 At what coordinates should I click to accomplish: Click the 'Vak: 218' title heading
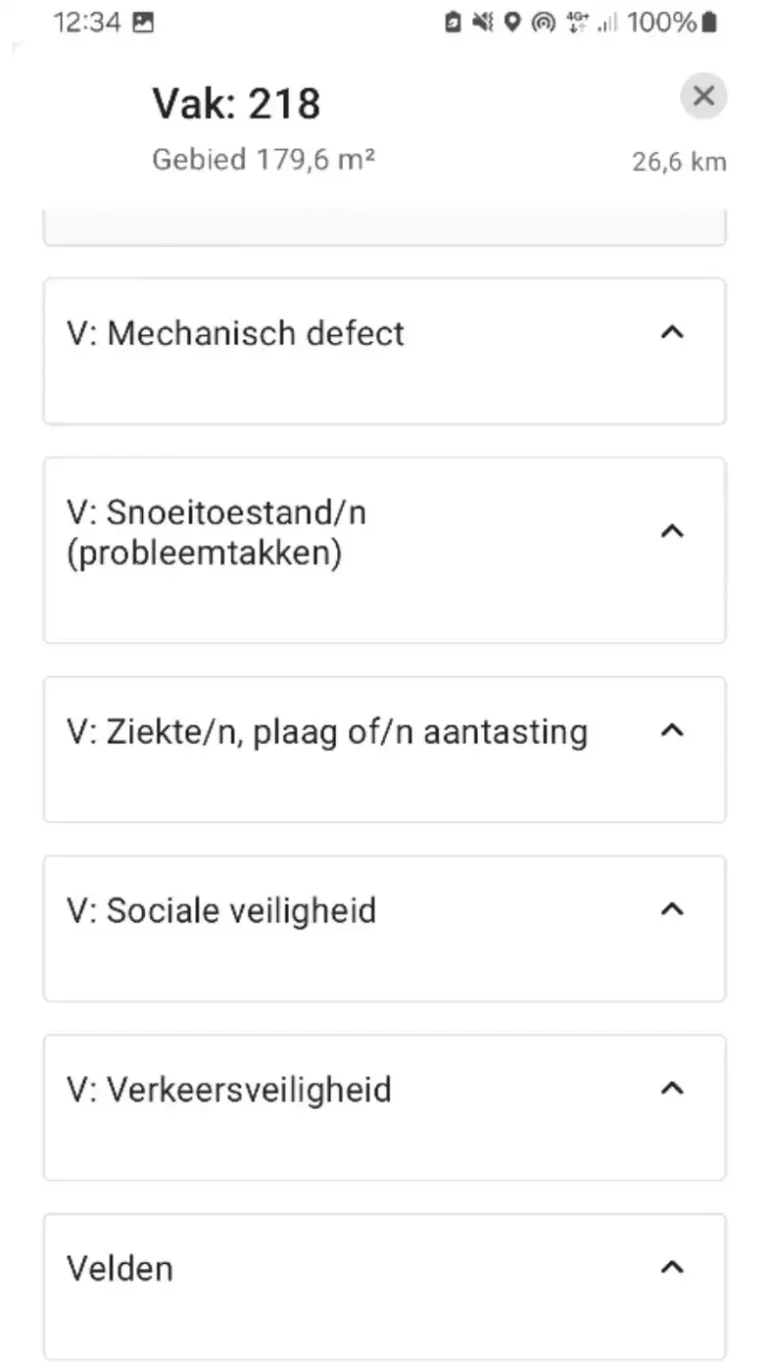(236, 103)
